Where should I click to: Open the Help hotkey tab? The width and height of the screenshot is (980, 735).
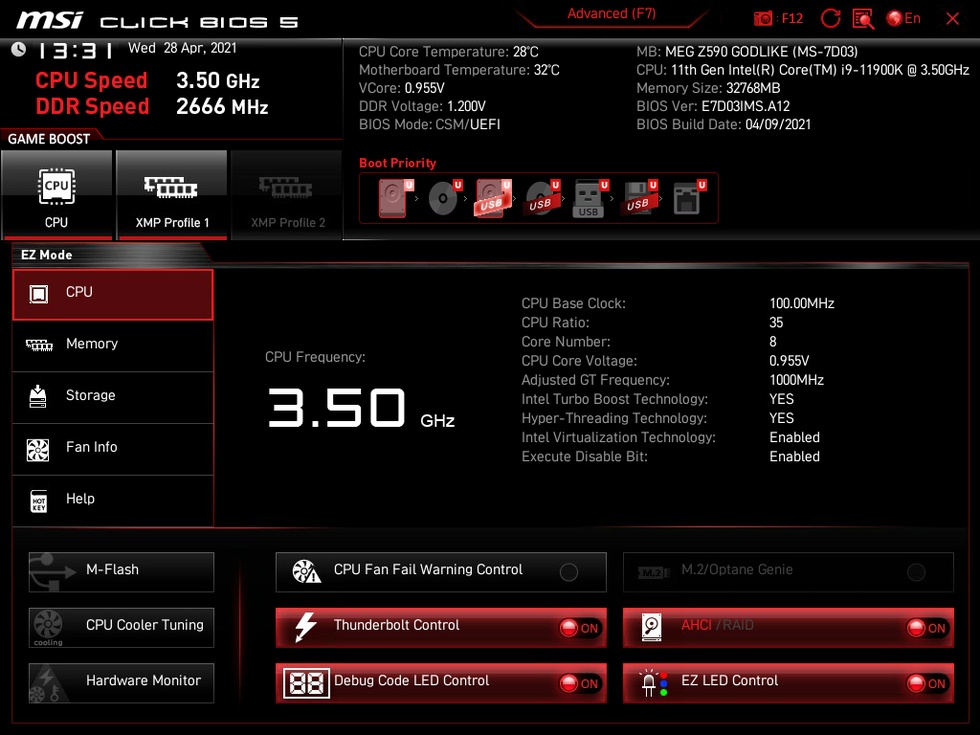pos(112,501)
